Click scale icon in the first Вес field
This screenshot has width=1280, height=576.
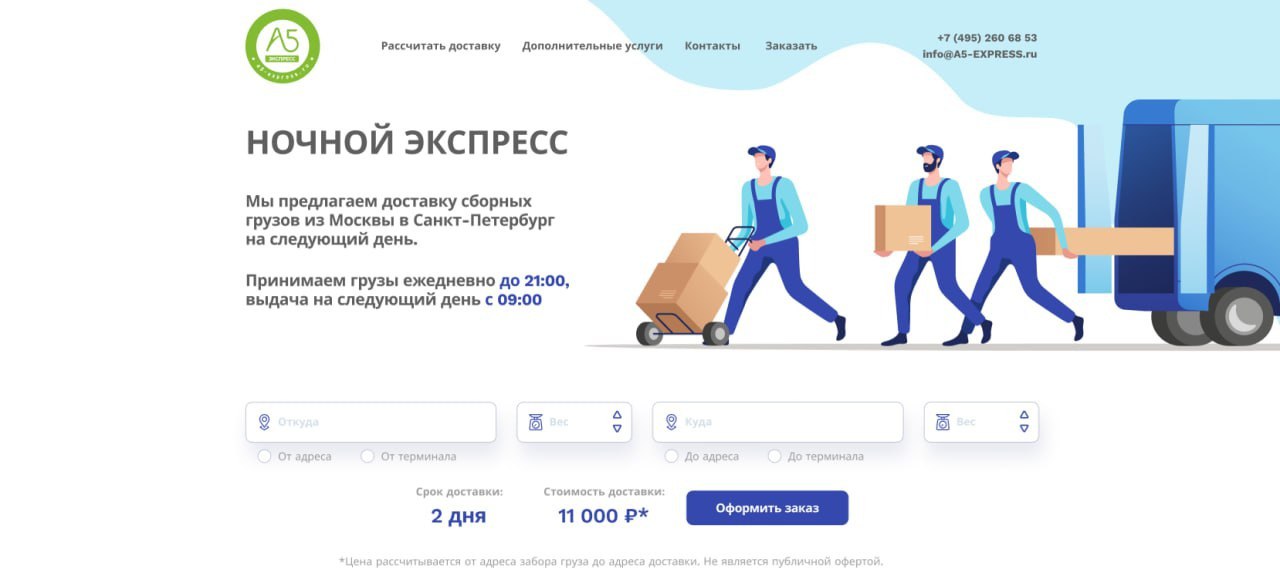[x=536, y=422]
